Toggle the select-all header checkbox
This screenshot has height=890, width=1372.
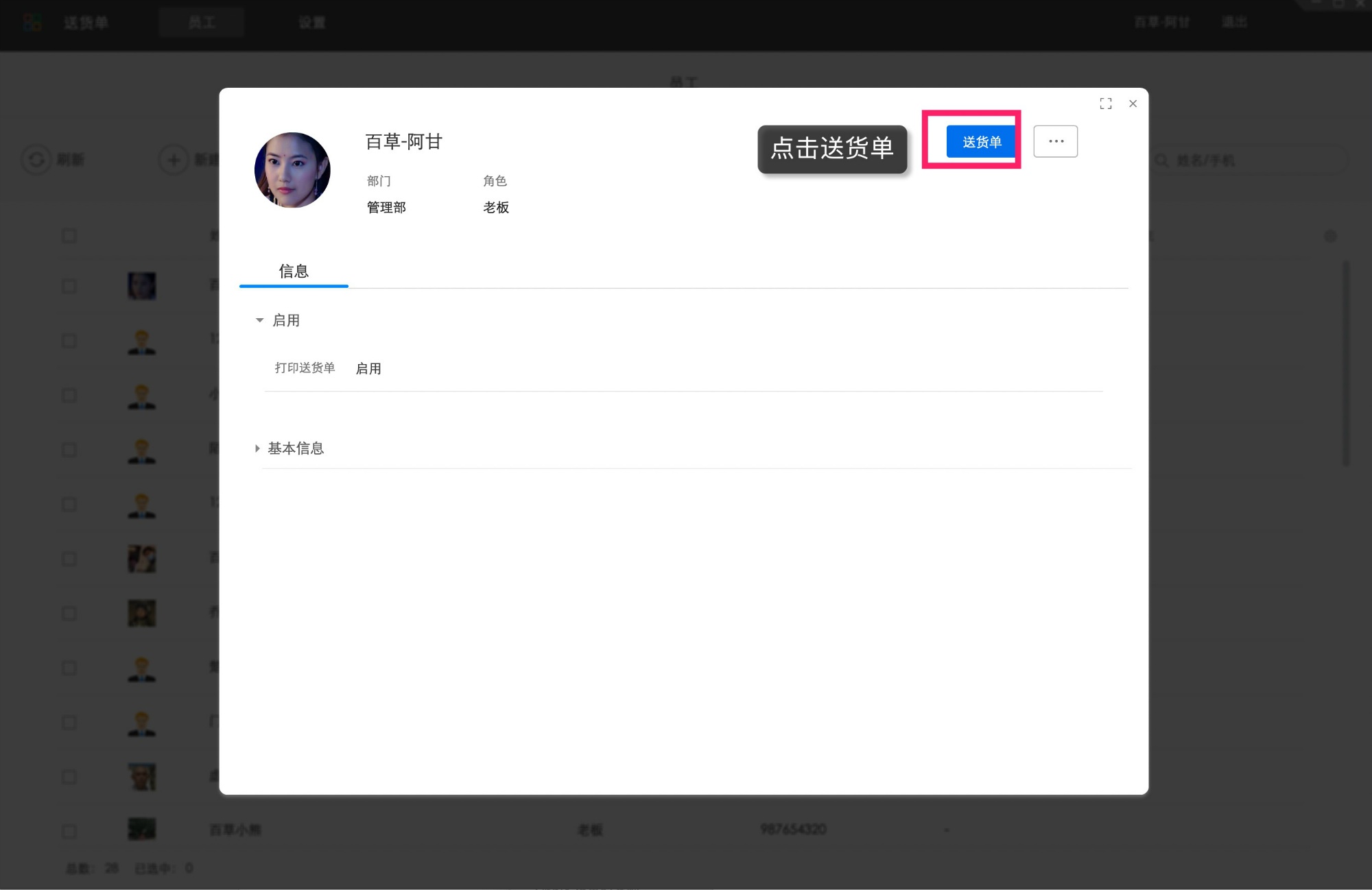[x=69, y=236]
